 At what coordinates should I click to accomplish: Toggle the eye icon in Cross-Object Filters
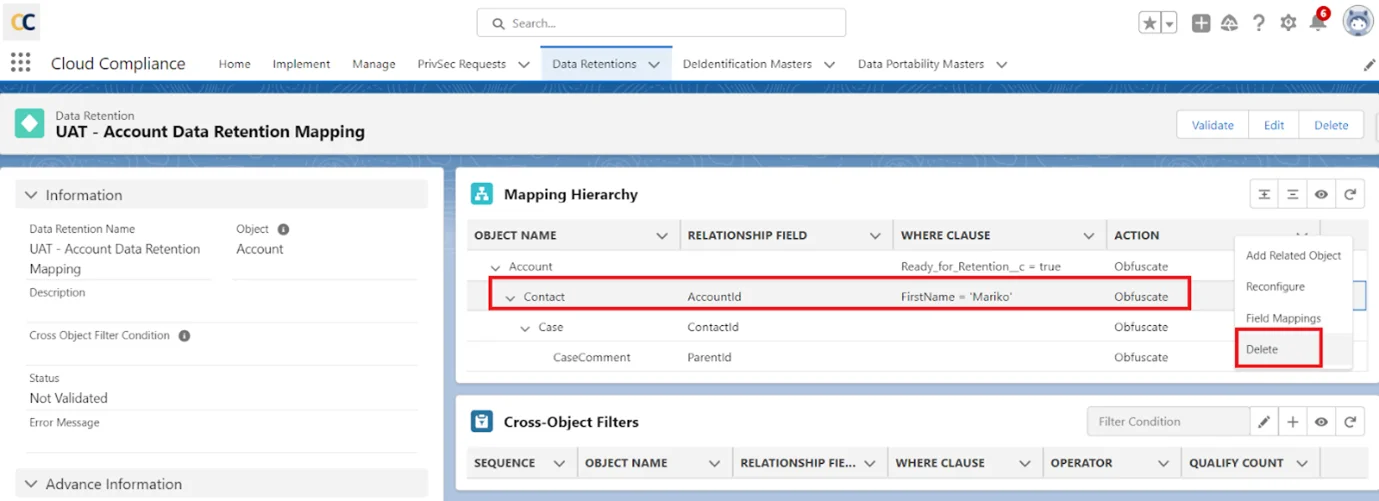[1321, 422]
